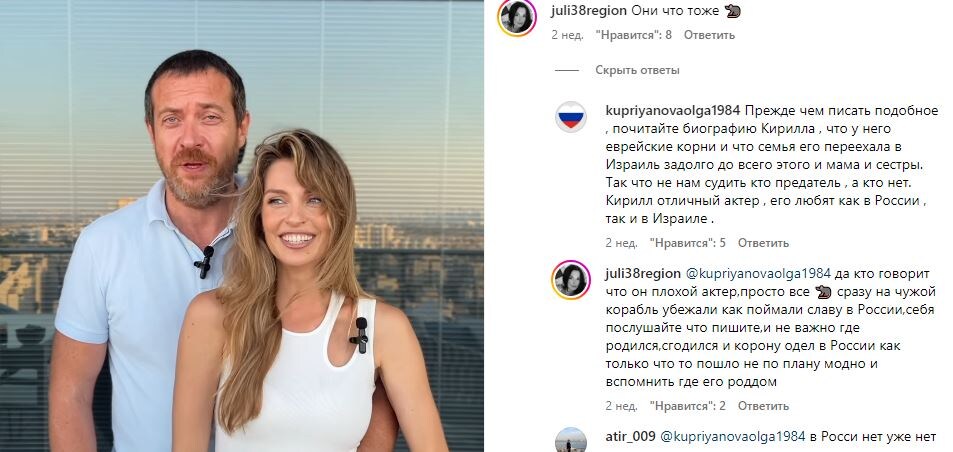The image size is (953, 452).
Task: Reply to top juli38region comment
Action: [x=709, y=35]
